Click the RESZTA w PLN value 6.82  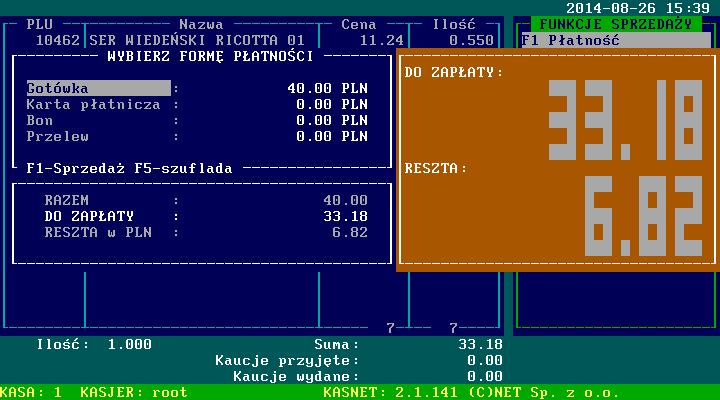[350, 232]
